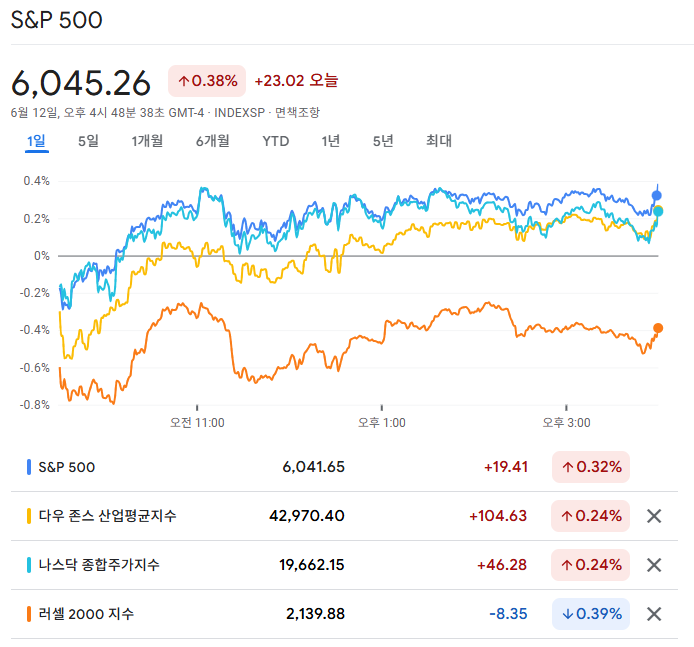Click the 0.4% axis label
694x647 pixels.
36,181
